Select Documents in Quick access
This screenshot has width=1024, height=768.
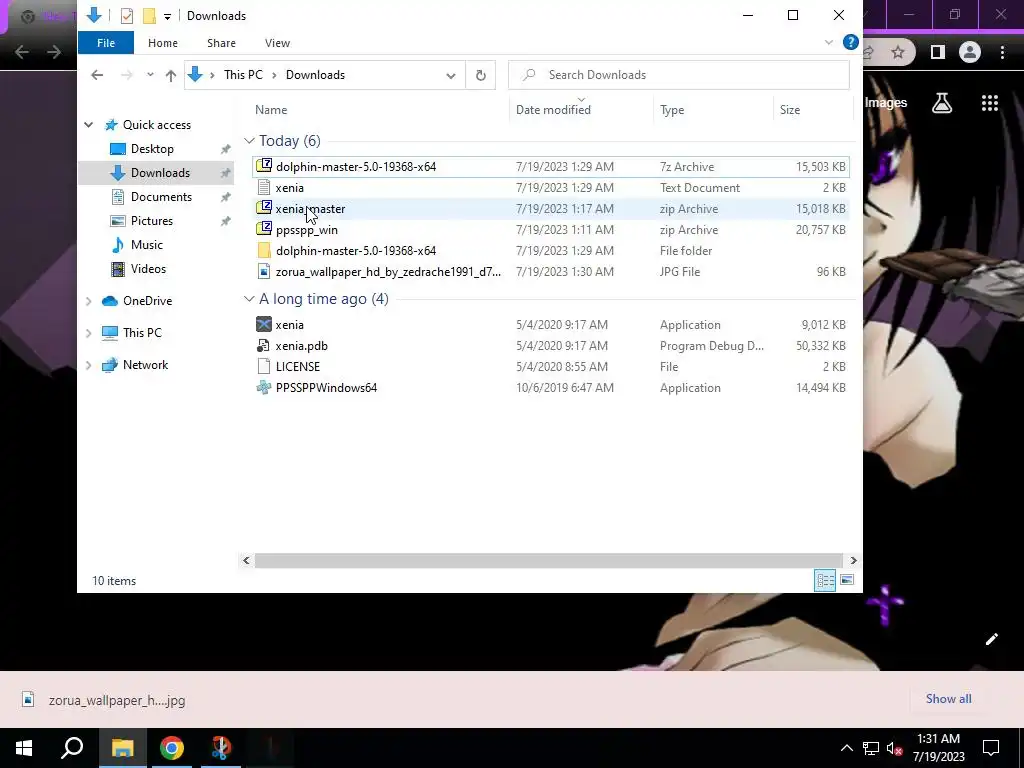pyautogui.click(x=161, y=197)
